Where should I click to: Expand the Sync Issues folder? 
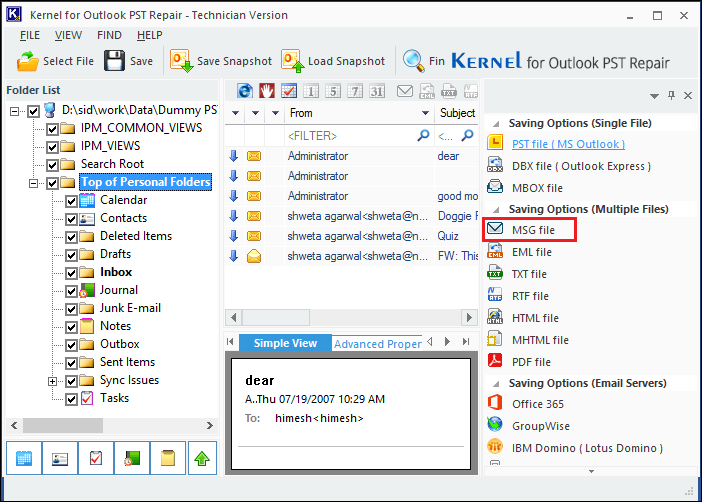[x=52, y=381]
